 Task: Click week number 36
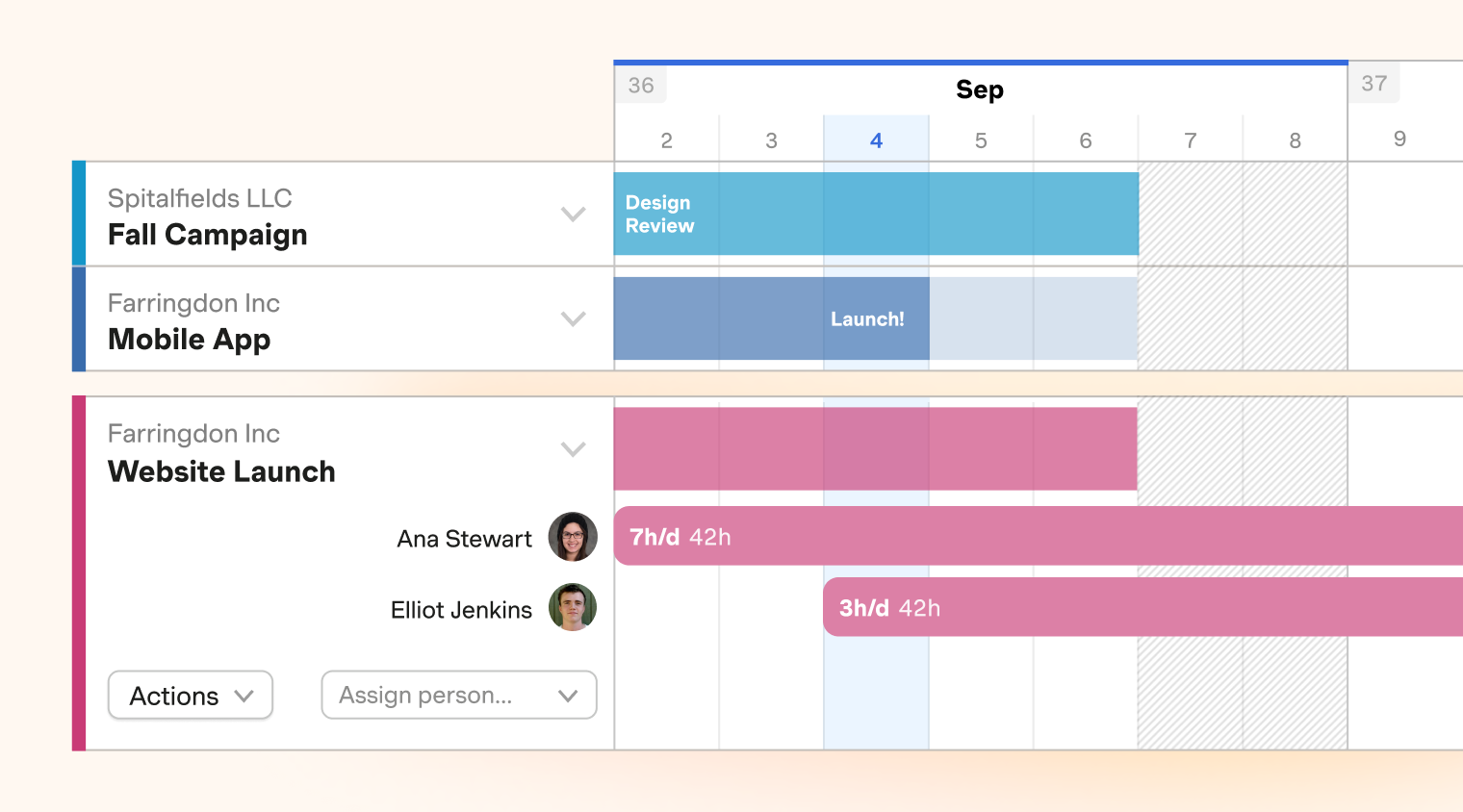click(641, 84)
